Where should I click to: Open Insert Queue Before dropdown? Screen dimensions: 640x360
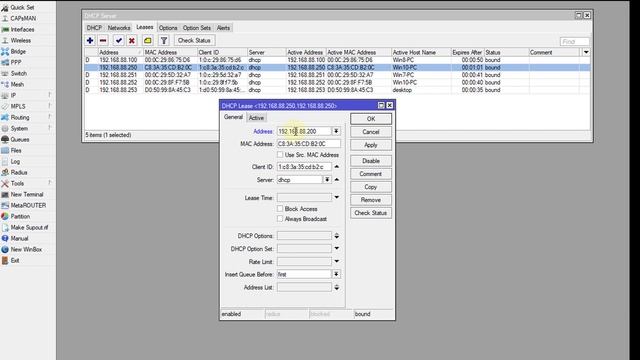336,274
